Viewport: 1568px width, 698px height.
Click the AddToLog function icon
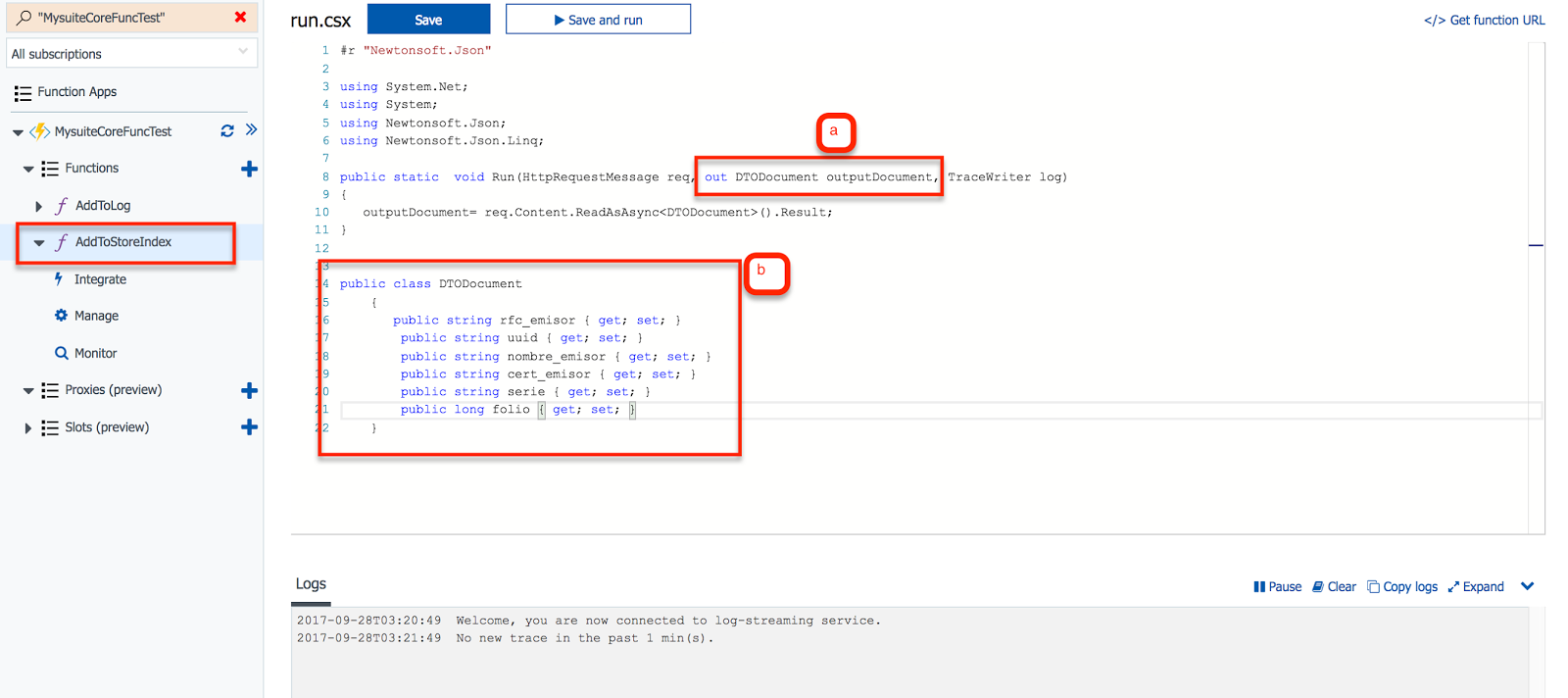coord(61,206)
